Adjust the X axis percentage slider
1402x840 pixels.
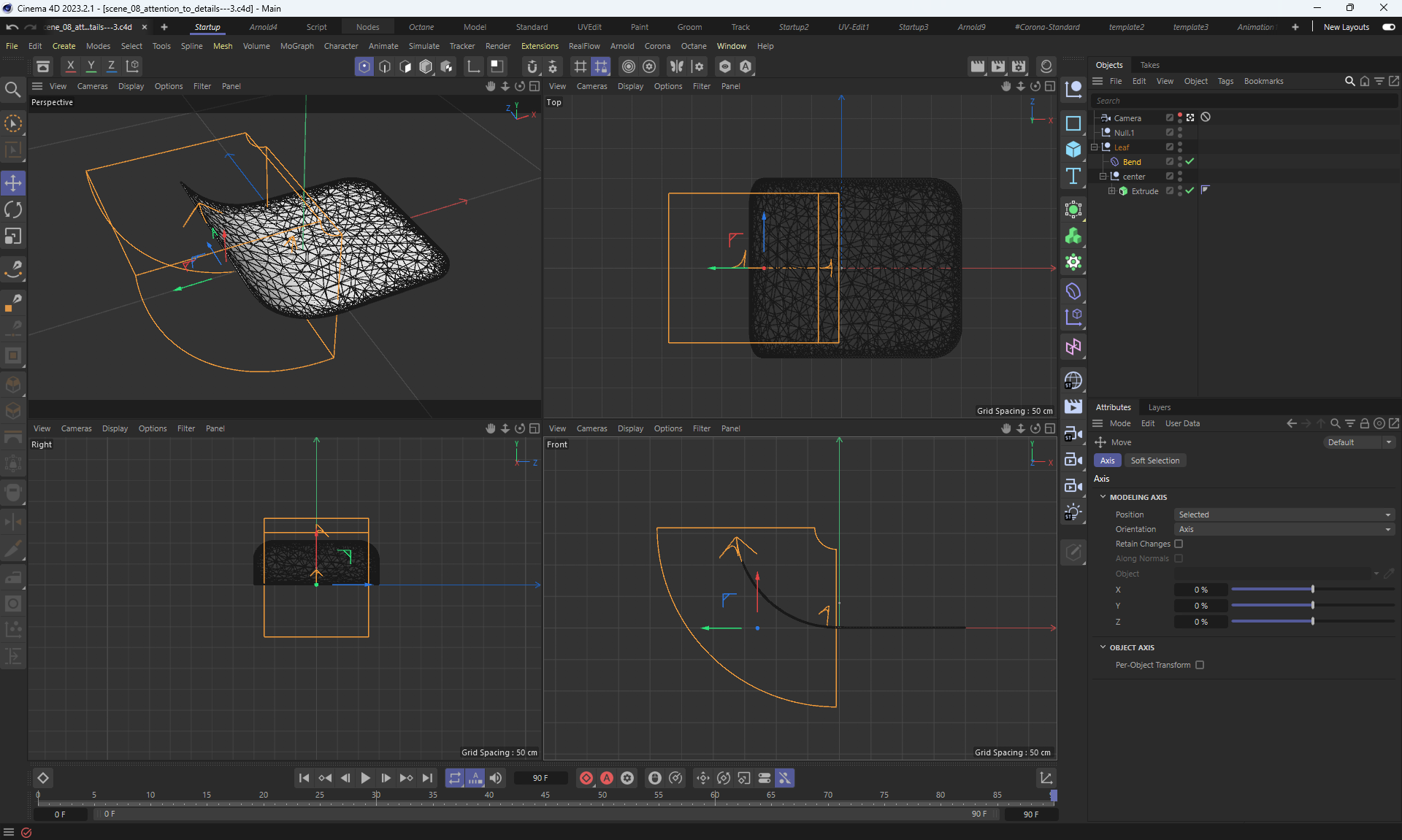pyautogui.click(x=1312, y=590)
